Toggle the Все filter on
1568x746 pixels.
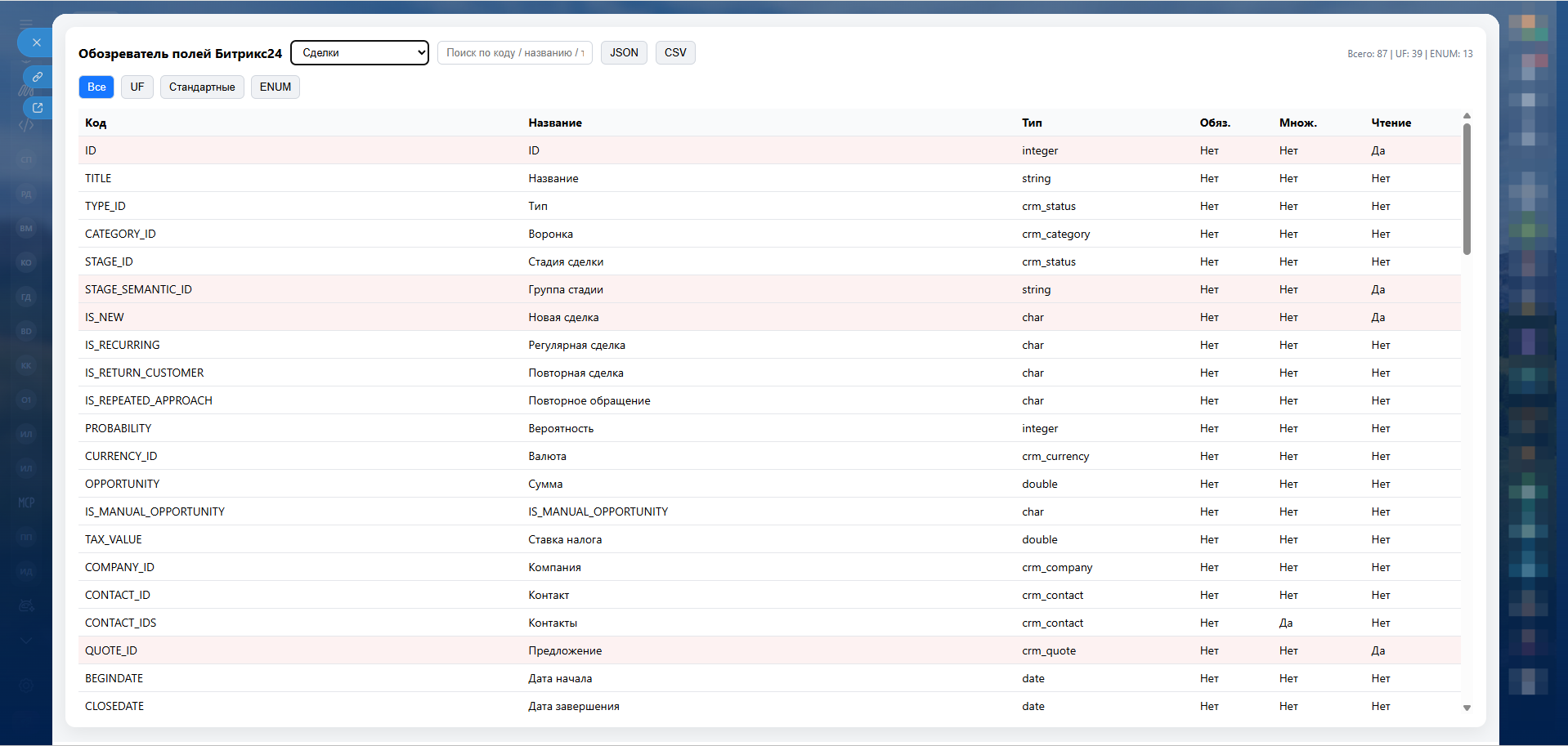pos(96,87)
